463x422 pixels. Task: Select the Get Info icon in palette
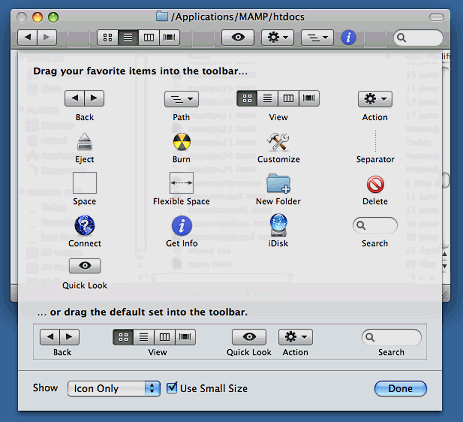click(182, 226)
